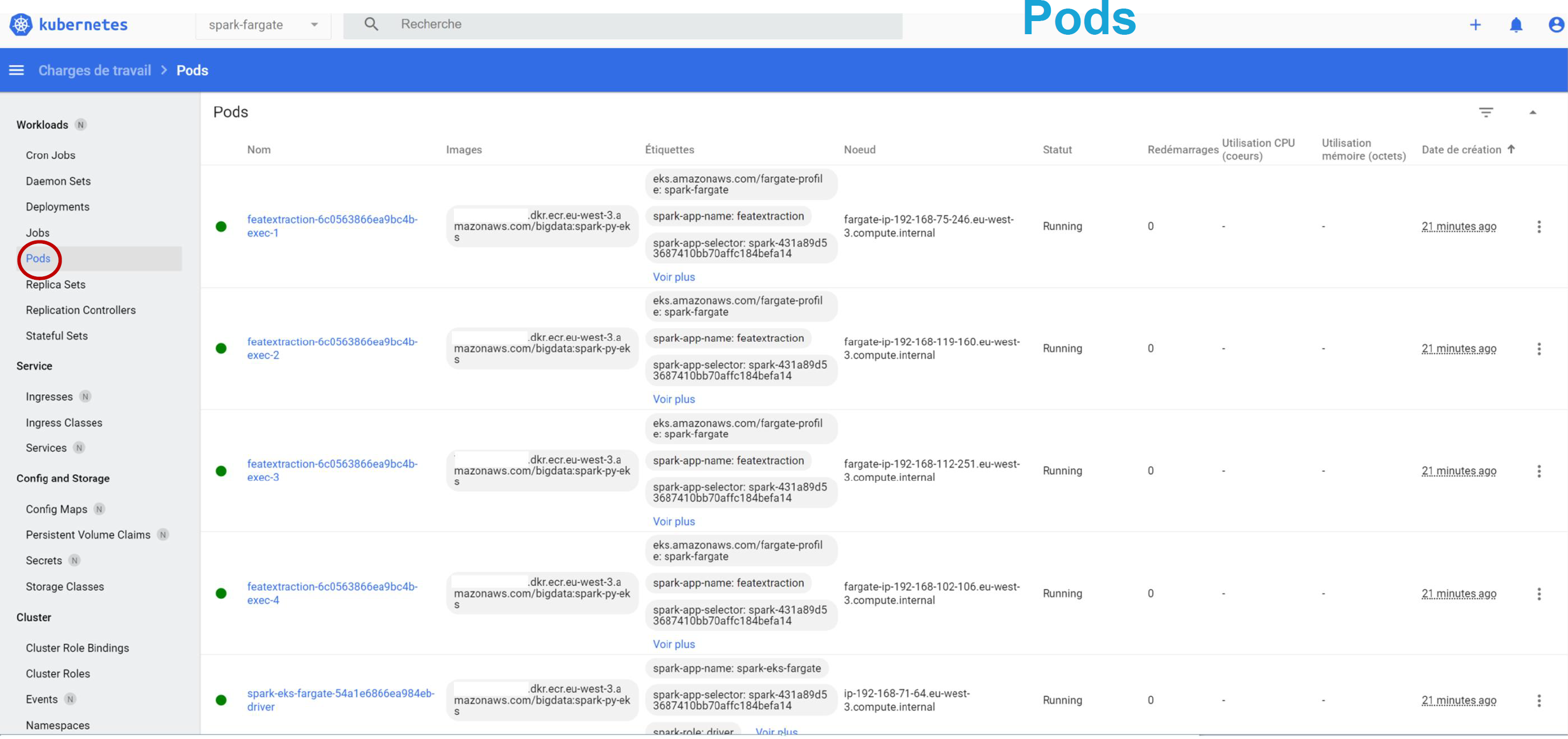Open the create resource plus icon
Viewport: 1568px width, 739px height.
1476,25
